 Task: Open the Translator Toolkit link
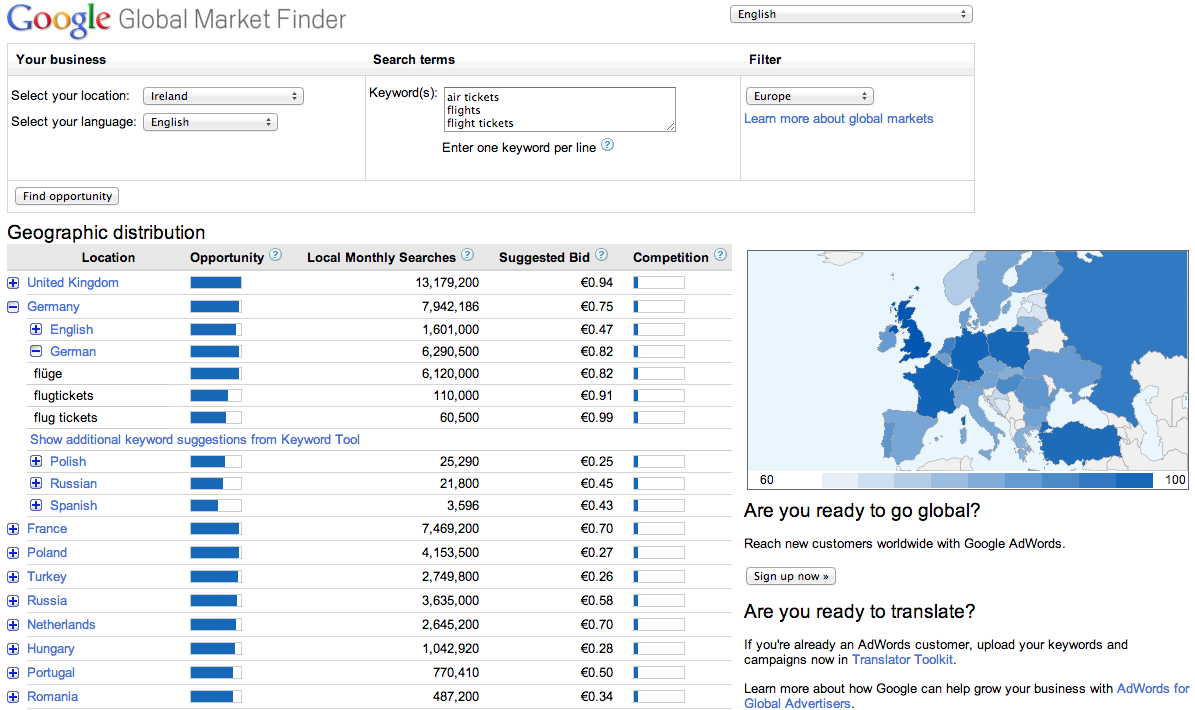click(902, 660)
